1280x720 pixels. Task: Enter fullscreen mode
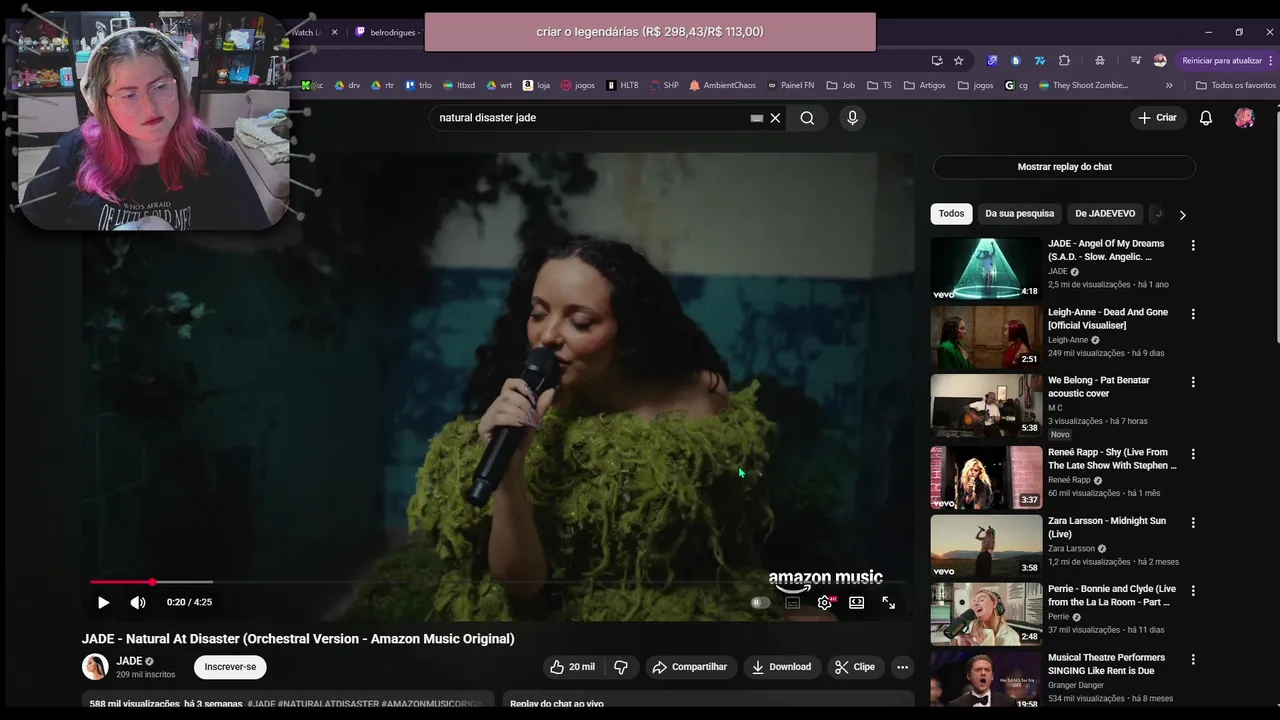(888, 603)
